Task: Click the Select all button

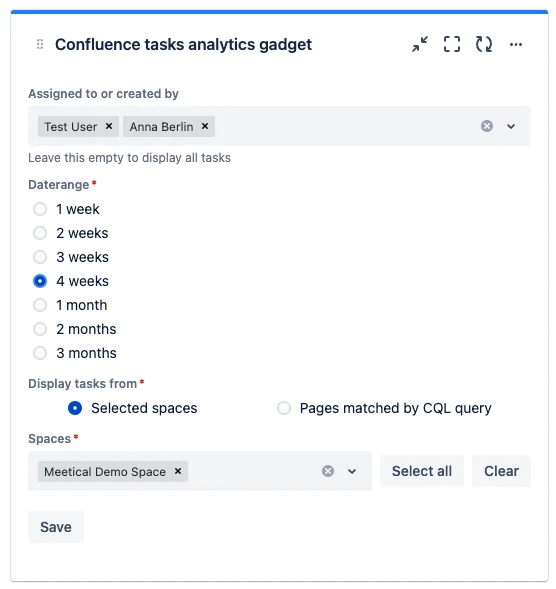Action: click(422, 471)
